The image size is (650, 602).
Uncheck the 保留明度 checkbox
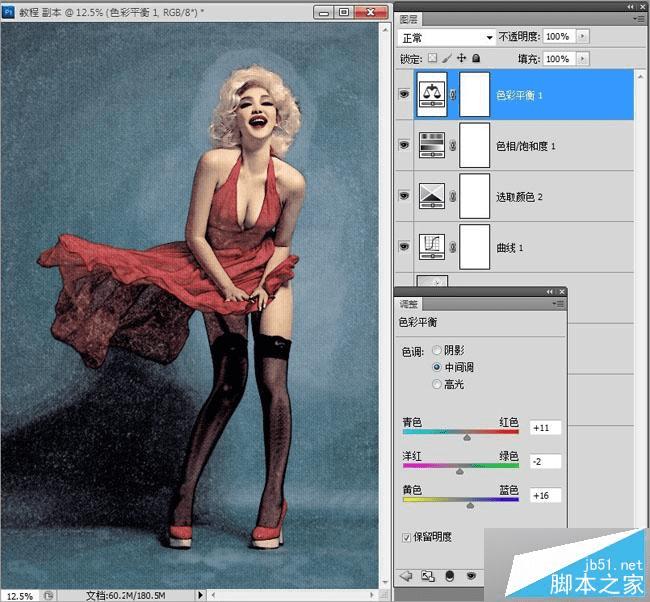coord(408,537)
